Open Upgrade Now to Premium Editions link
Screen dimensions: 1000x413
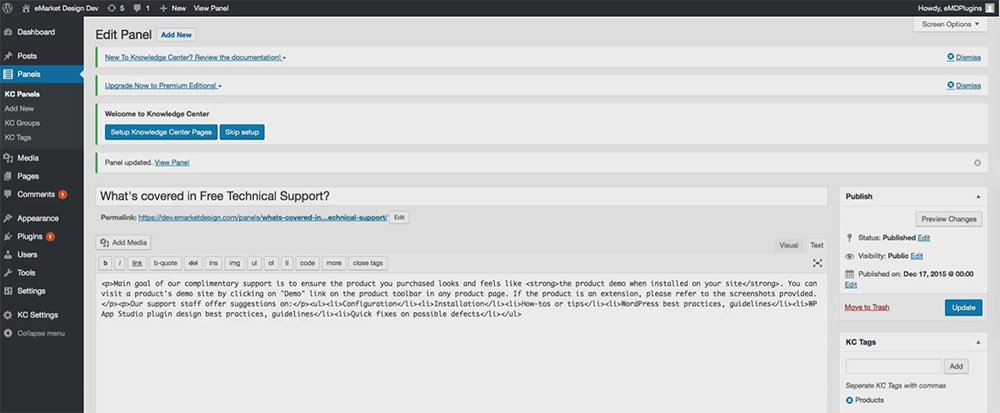tap(161, 85)
